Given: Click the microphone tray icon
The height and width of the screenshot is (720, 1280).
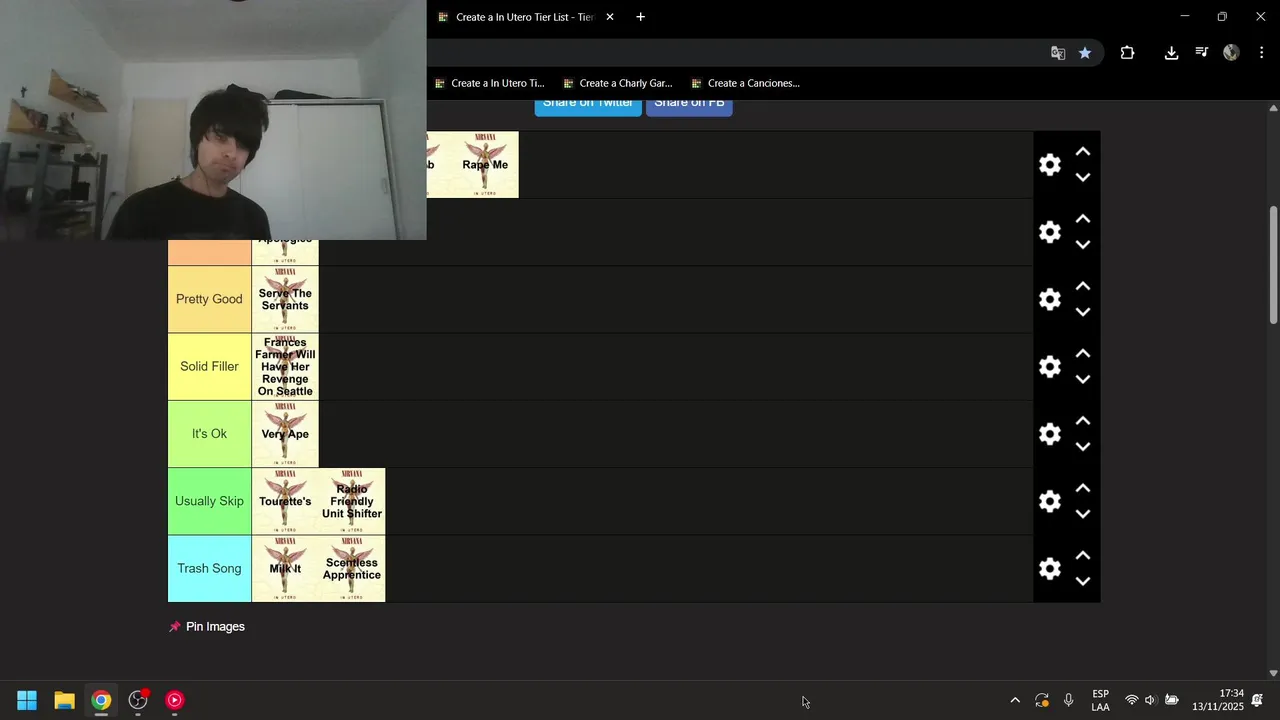Looking at the screenshot, I should pos(1068,700).
